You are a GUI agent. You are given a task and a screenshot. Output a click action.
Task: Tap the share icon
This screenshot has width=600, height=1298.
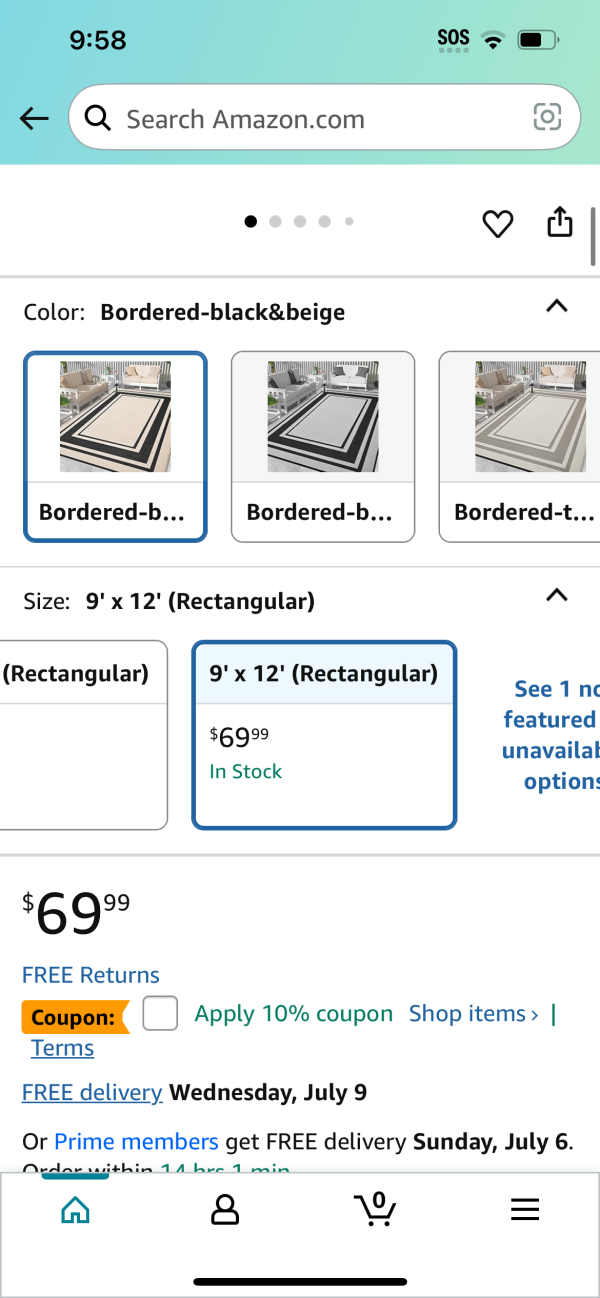(560, 222)
